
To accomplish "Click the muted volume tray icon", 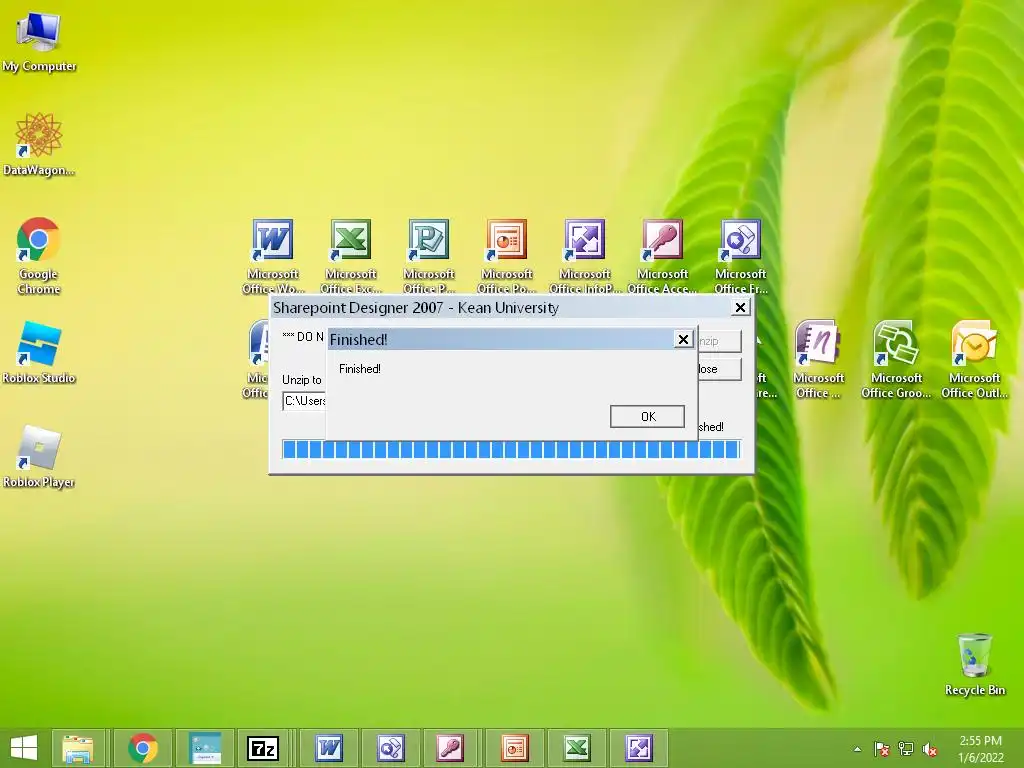I will pos(930,749).
